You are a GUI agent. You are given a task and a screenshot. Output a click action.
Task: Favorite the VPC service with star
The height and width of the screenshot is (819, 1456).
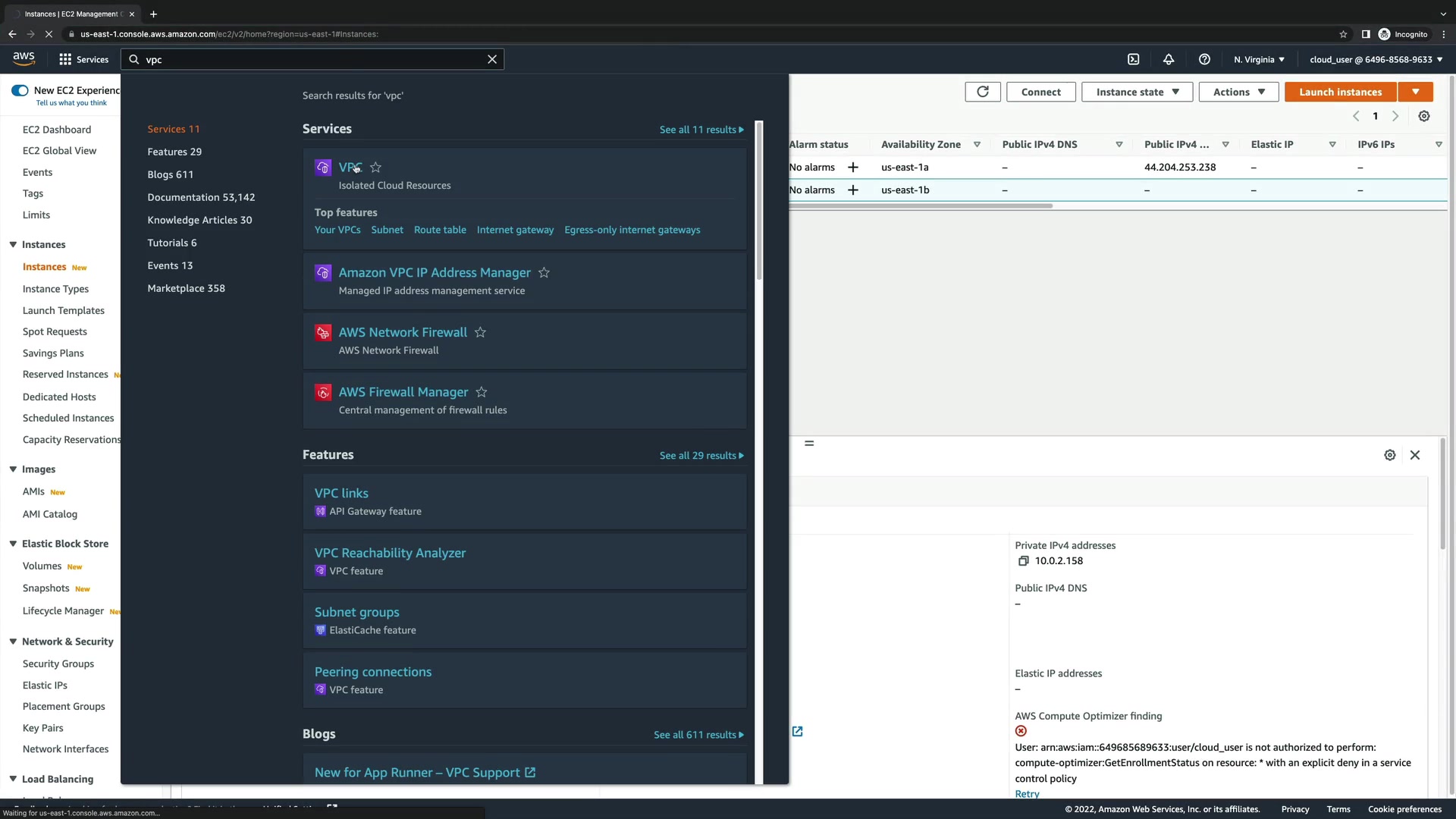tap(375, 167)
